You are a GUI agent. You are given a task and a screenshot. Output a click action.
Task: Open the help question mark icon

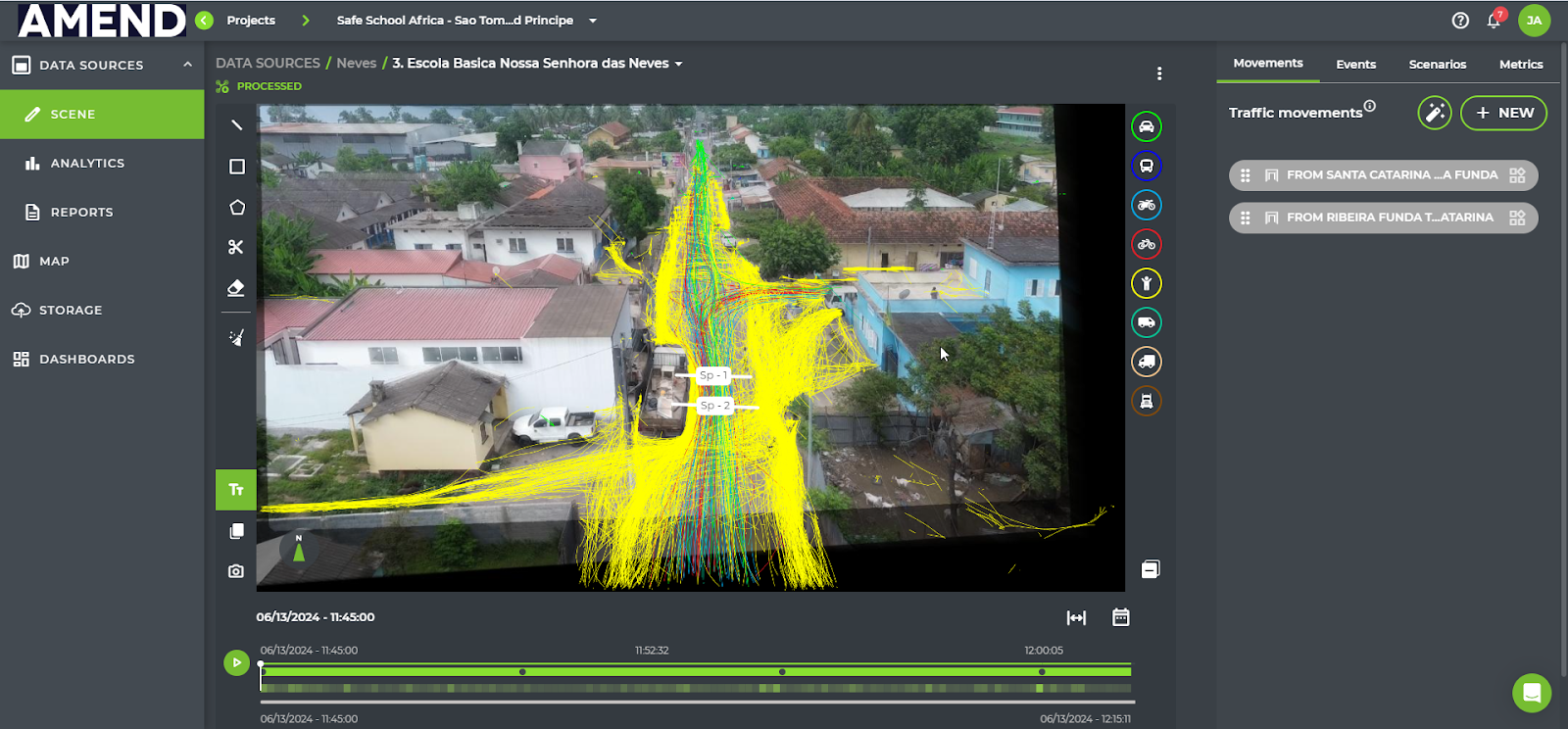point(1460,21)
